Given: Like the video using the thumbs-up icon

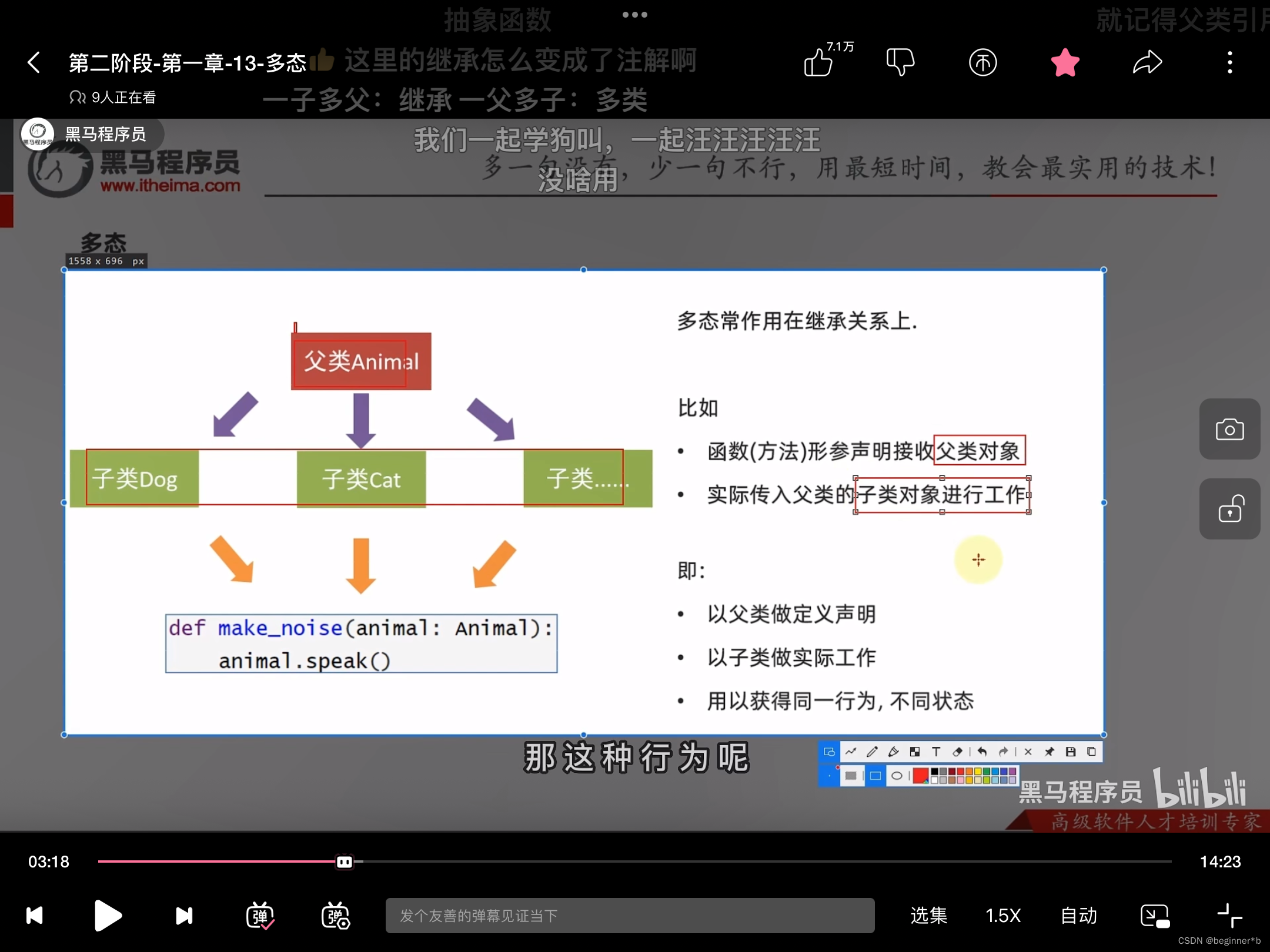Looking at the screenshot, I should click(x=818, y=62).
